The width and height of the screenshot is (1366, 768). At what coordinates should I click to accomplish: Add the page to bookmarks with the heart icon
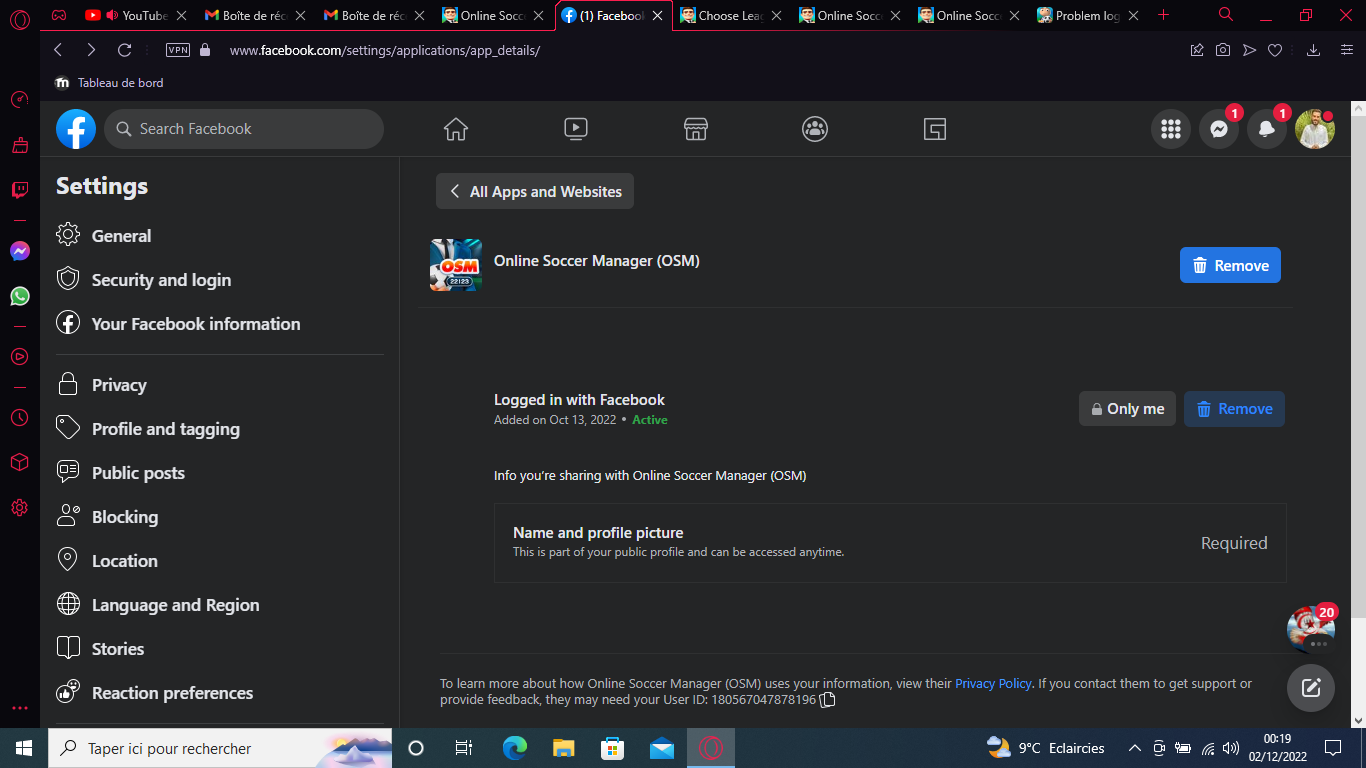[x=1275, y=50]
